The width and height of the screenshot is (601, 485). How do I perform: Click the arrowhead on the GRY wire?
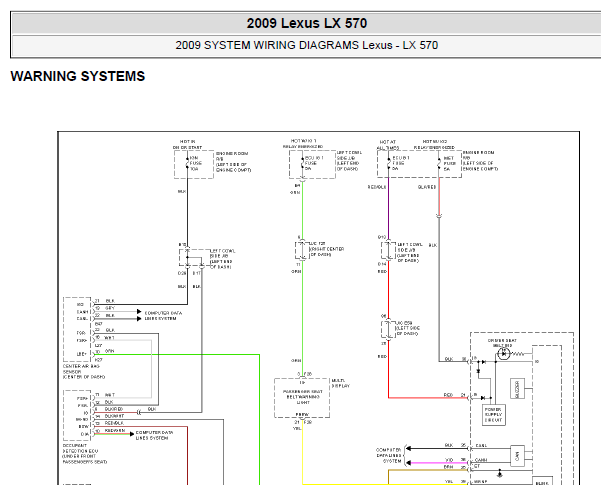coord(139,312)
